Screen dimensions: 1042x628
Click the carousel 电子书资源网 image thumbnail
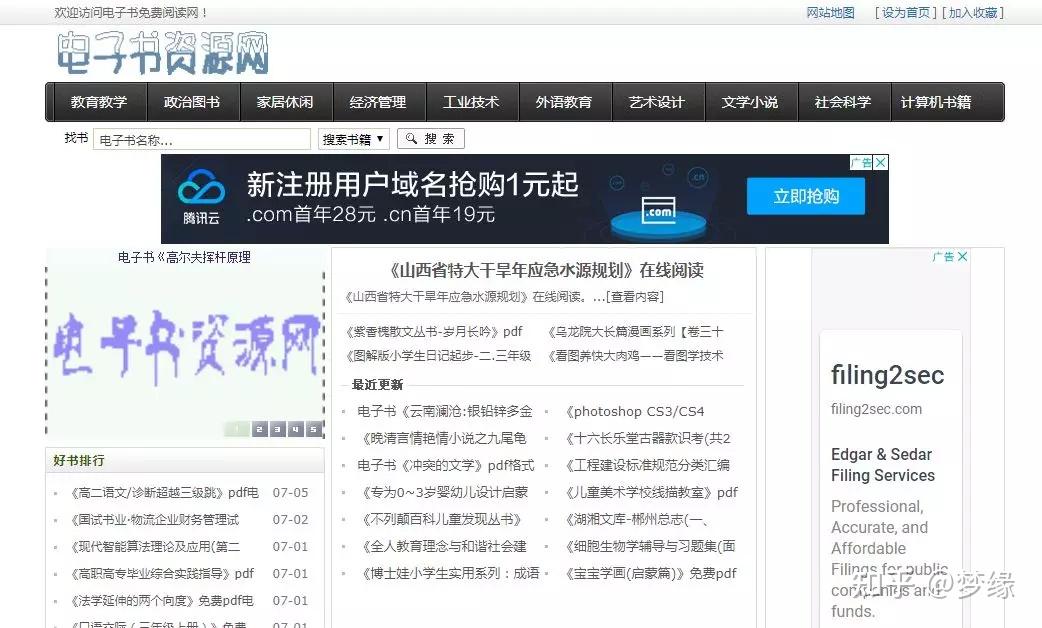186,345
